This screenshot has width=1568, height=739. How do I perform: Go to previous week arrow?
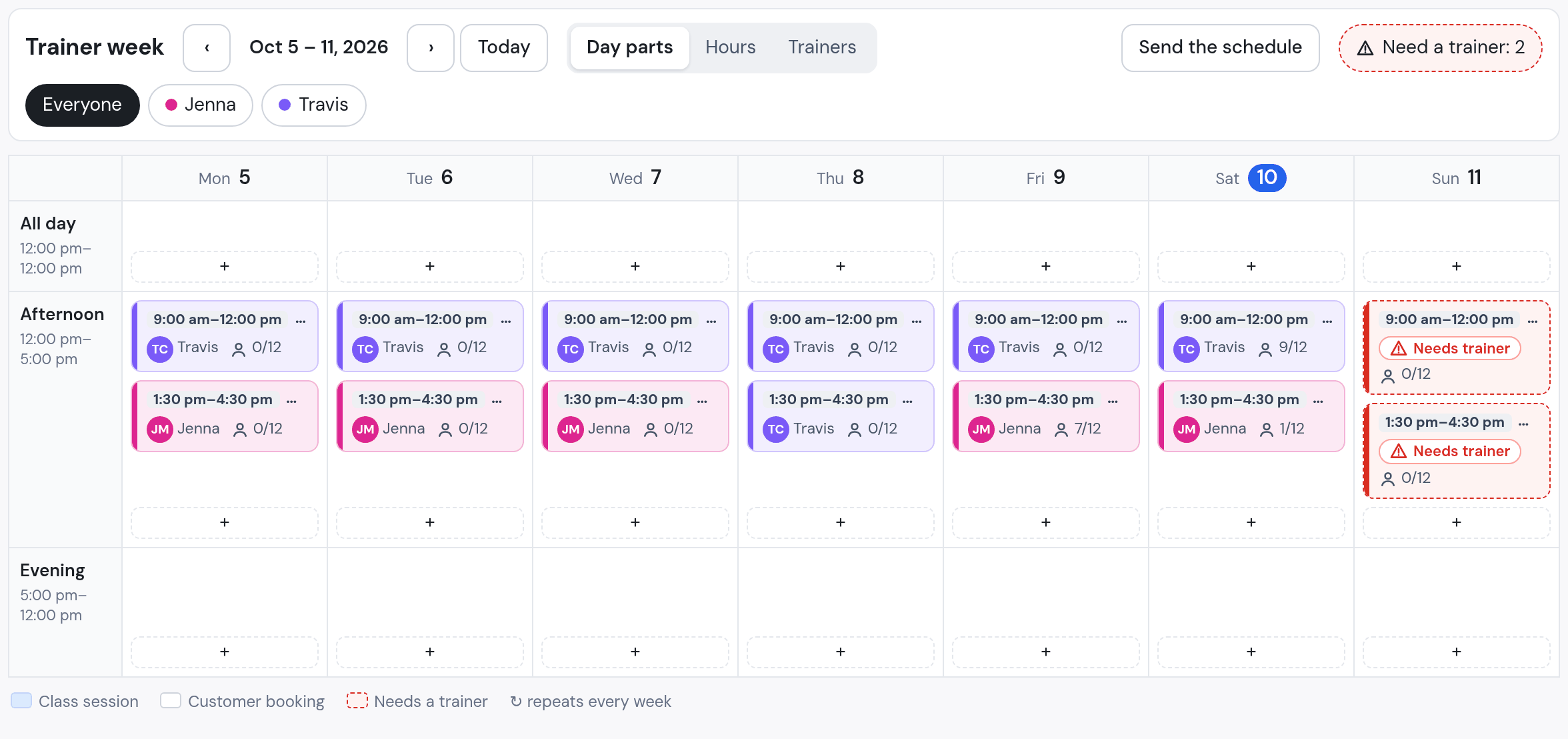(x=207, y=47)
